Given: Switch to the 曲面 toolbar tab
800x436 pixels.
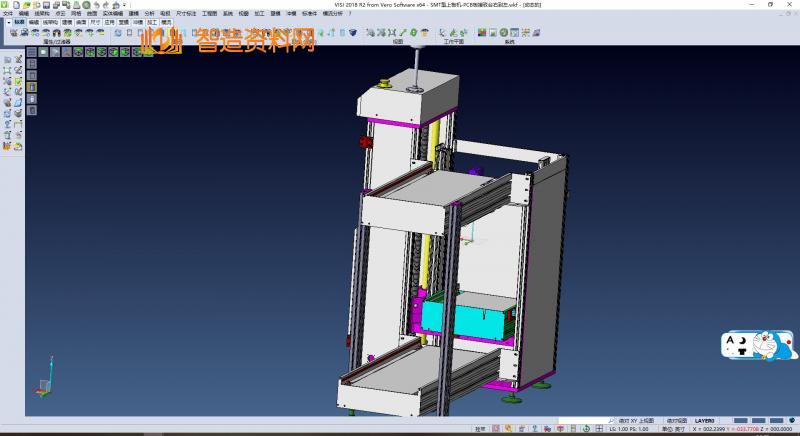Looking at the screenshot, I should [x=81, y=21].
